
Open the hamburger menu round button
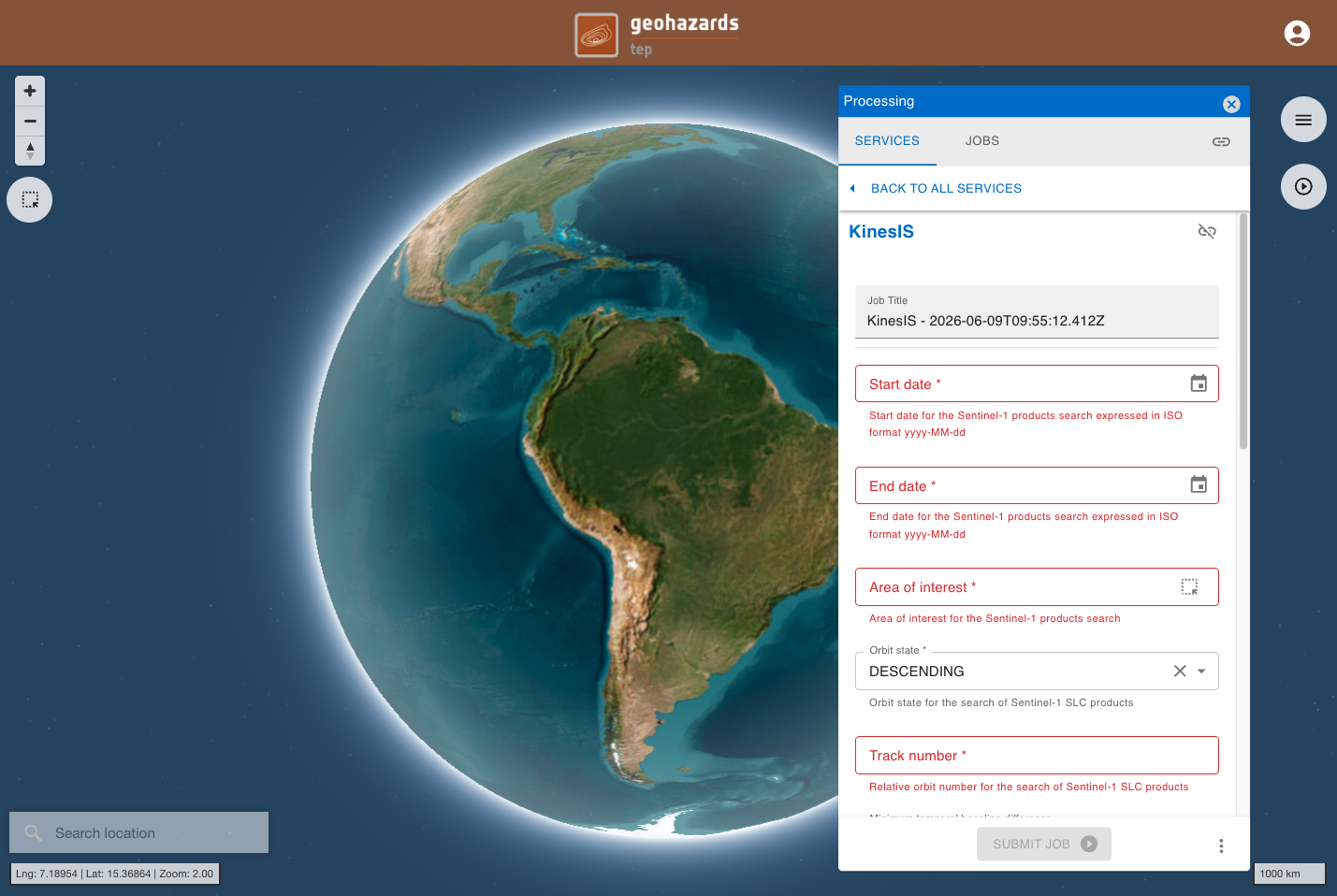coord(1303,120)
